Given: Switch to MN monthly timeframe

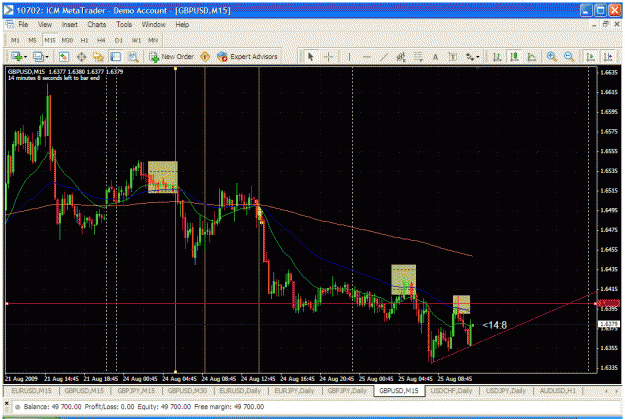Looking at the screenshot, I should pos(153,40).
